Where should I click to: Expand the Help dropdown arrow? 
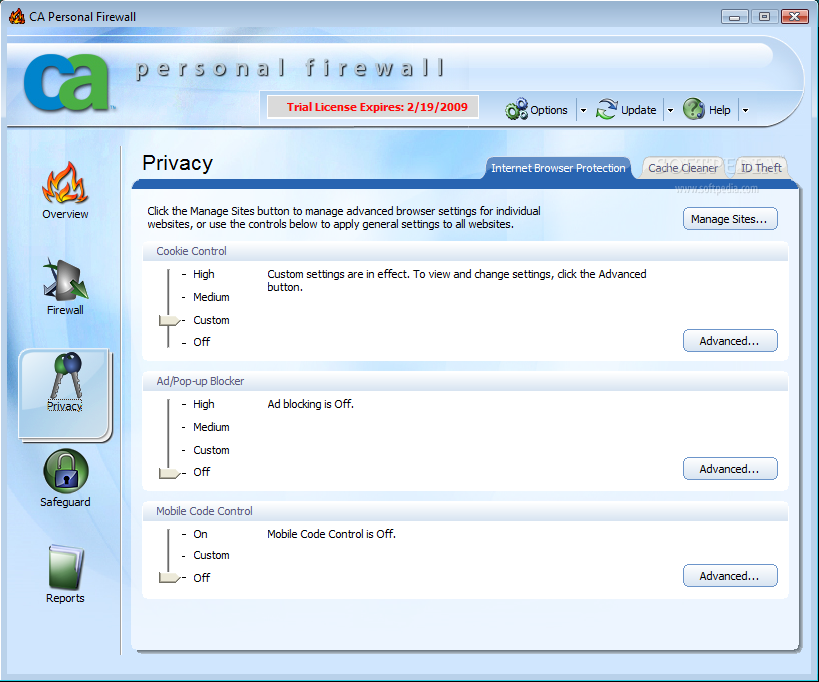click(745, 110)
